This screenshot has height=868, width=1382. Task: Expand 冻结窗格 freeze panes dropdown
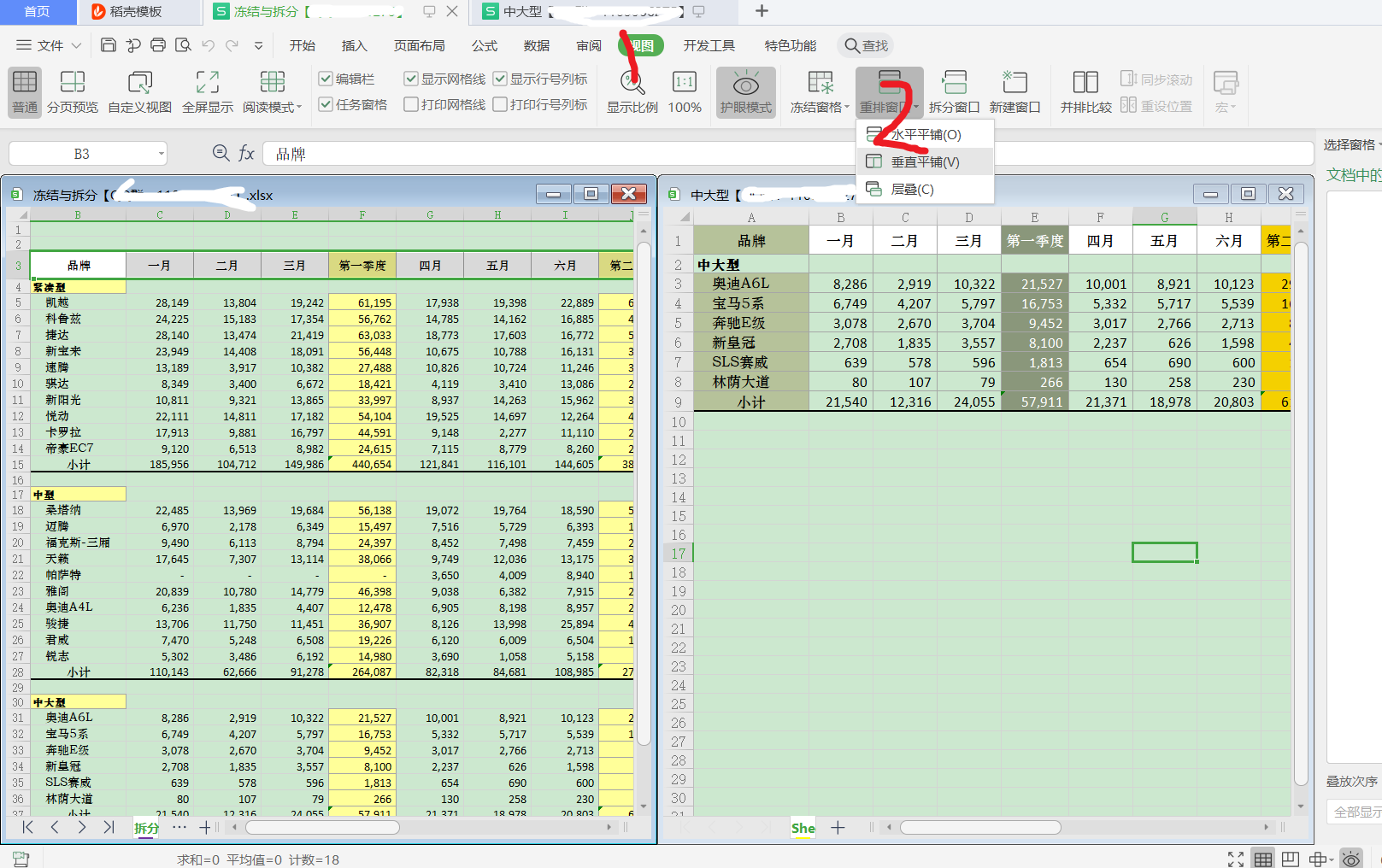[x=846, y=108]
